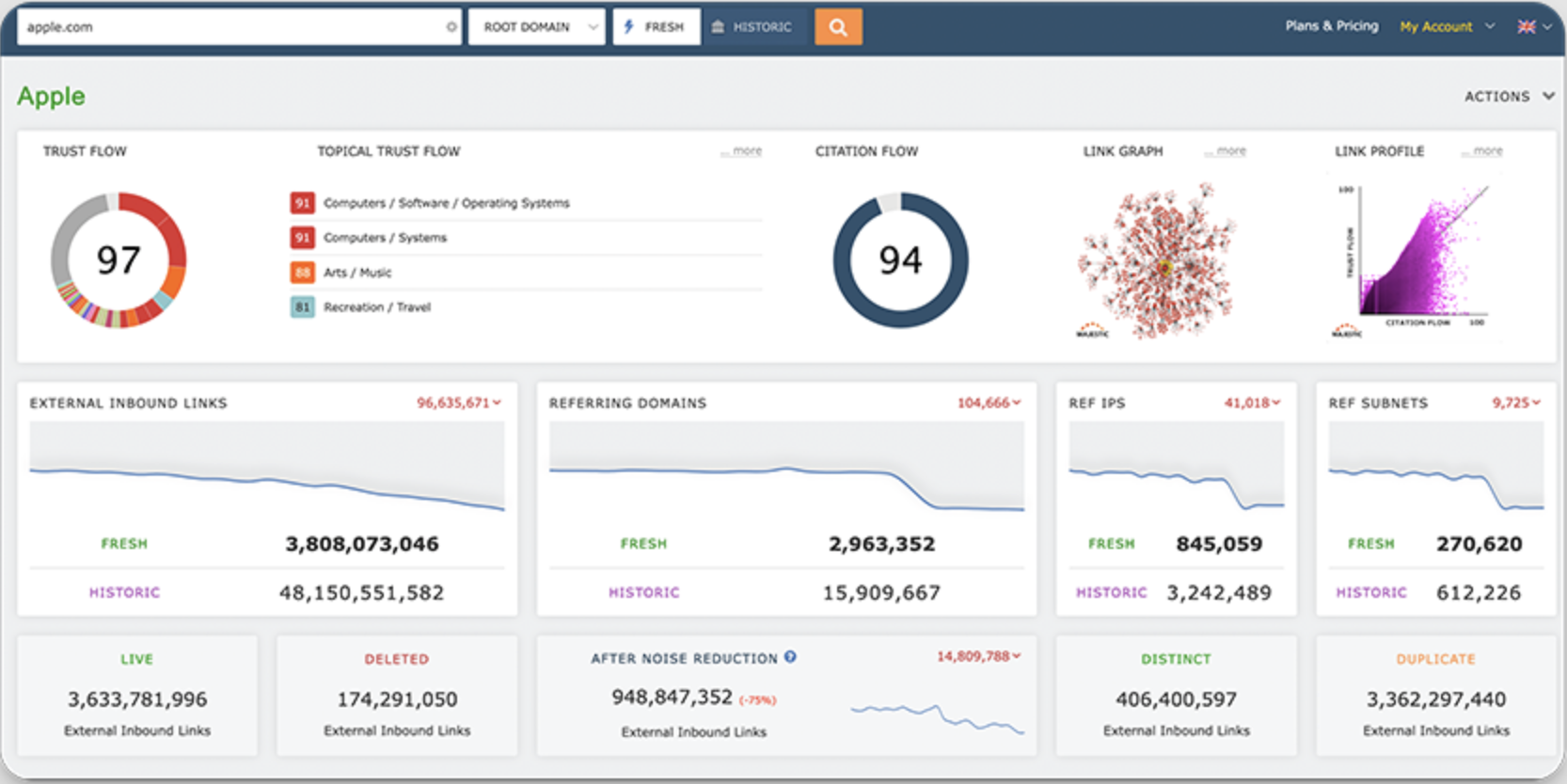Click the Live card heading

coord(136,659)
